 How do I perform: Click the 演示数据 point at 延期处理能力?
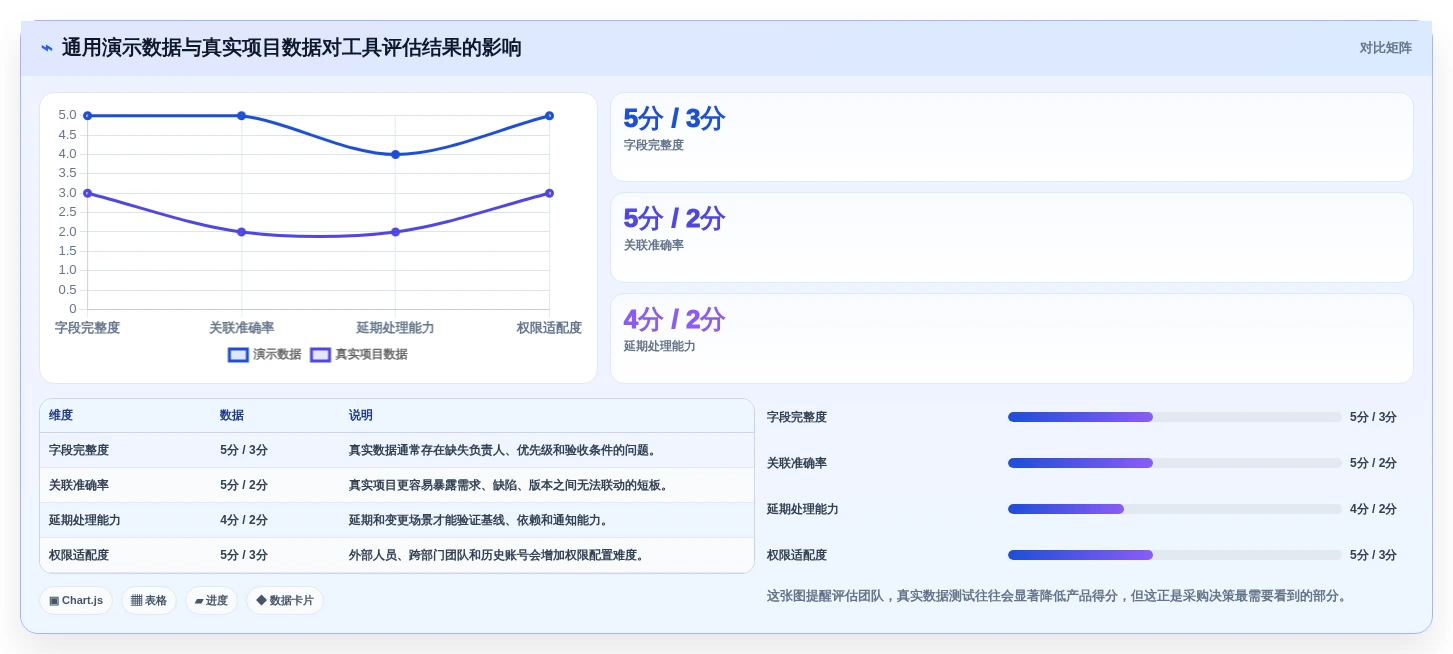[395, 154]
